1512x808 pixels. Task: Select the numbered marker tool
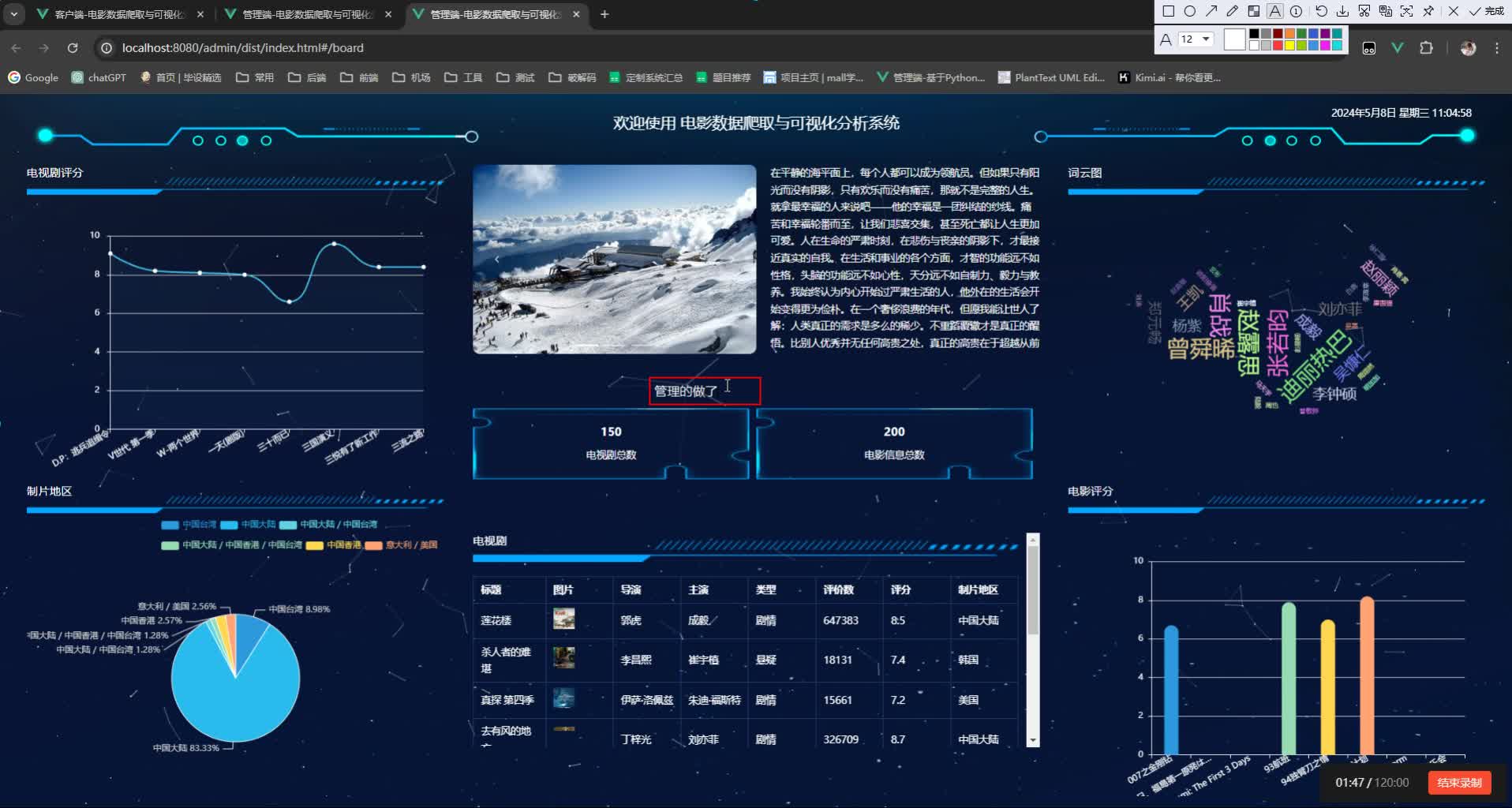point(1296,11)
